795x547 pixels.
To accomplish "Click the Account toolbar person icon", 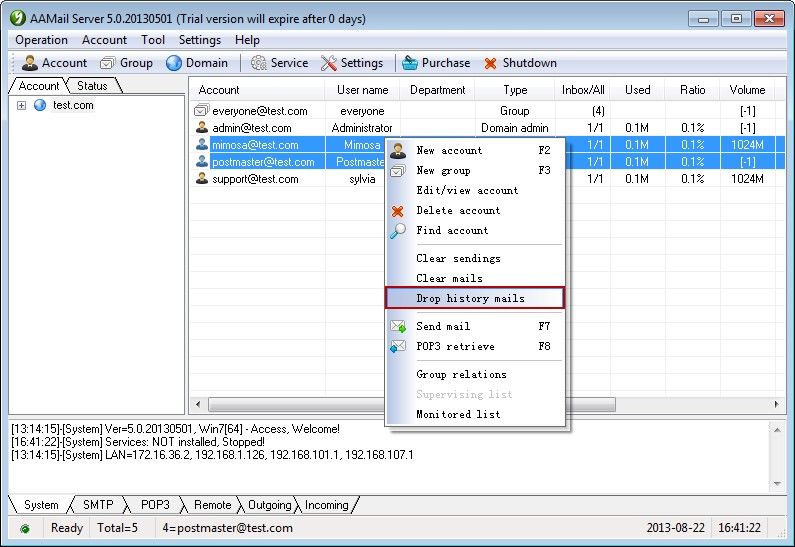I will point(30,63).
